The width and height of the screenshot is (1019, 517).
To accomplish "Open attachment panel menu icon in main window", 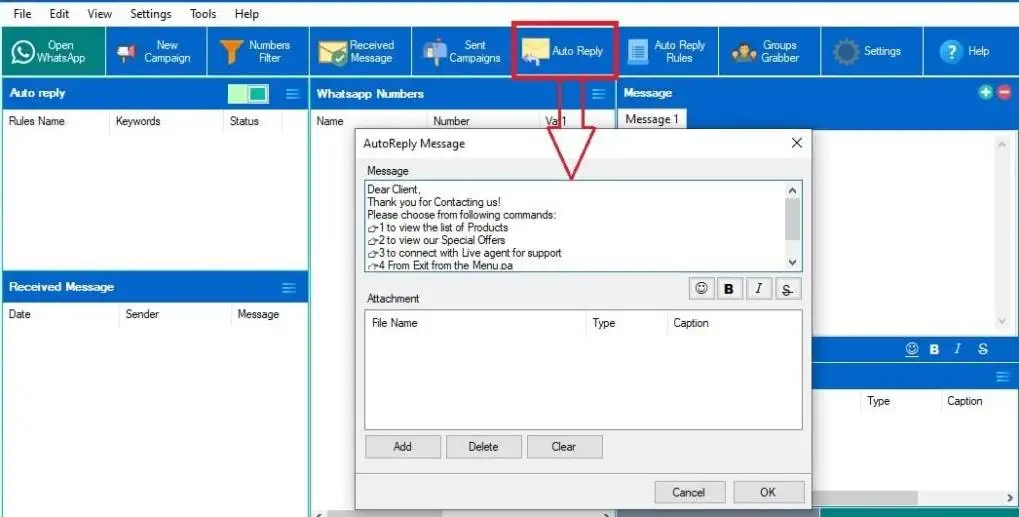I will (1003, 377).
